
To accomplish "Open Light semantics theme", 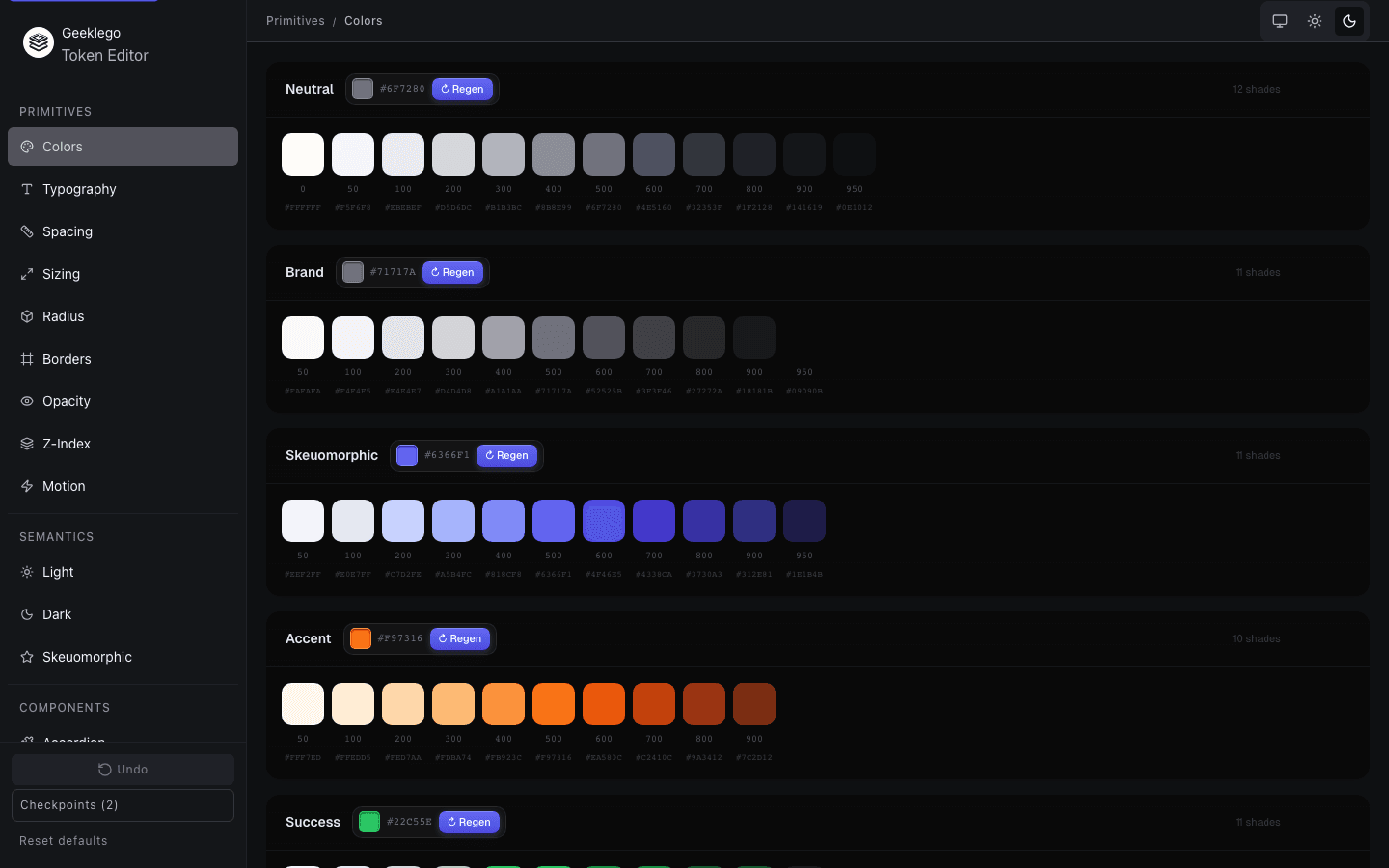I will [123, 572].
